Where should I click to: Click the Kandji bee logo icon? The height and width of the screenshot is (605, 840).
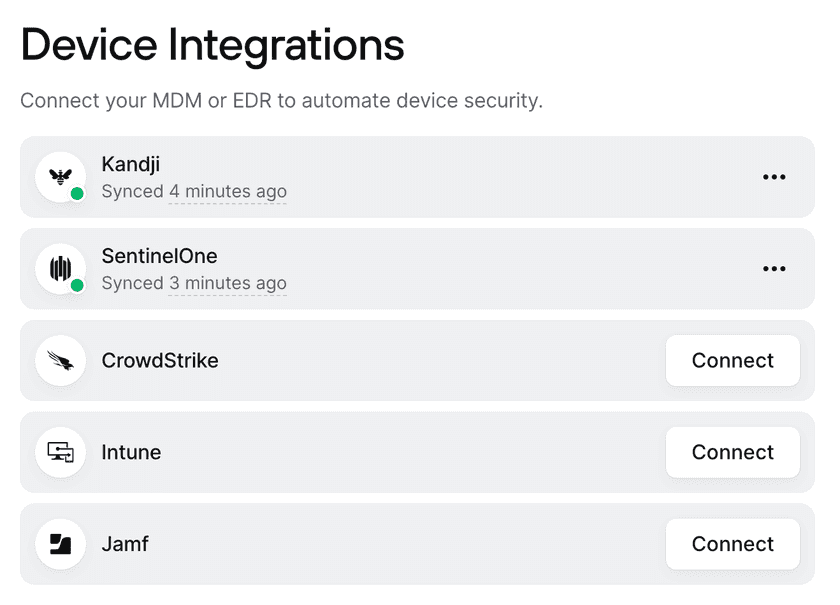tap(60, 177)
